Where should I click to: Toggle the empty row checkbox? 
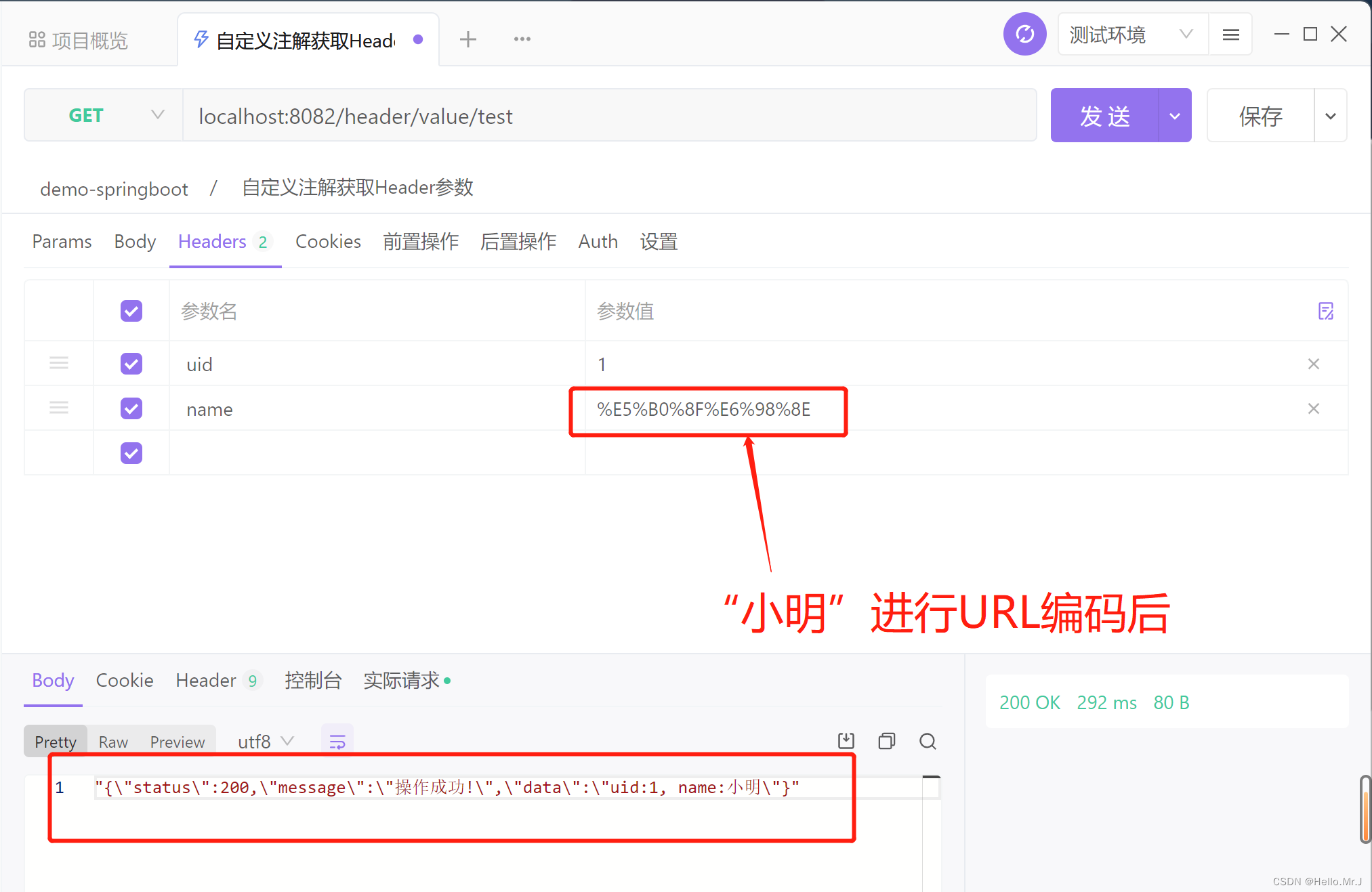click(x=131, y=453)
